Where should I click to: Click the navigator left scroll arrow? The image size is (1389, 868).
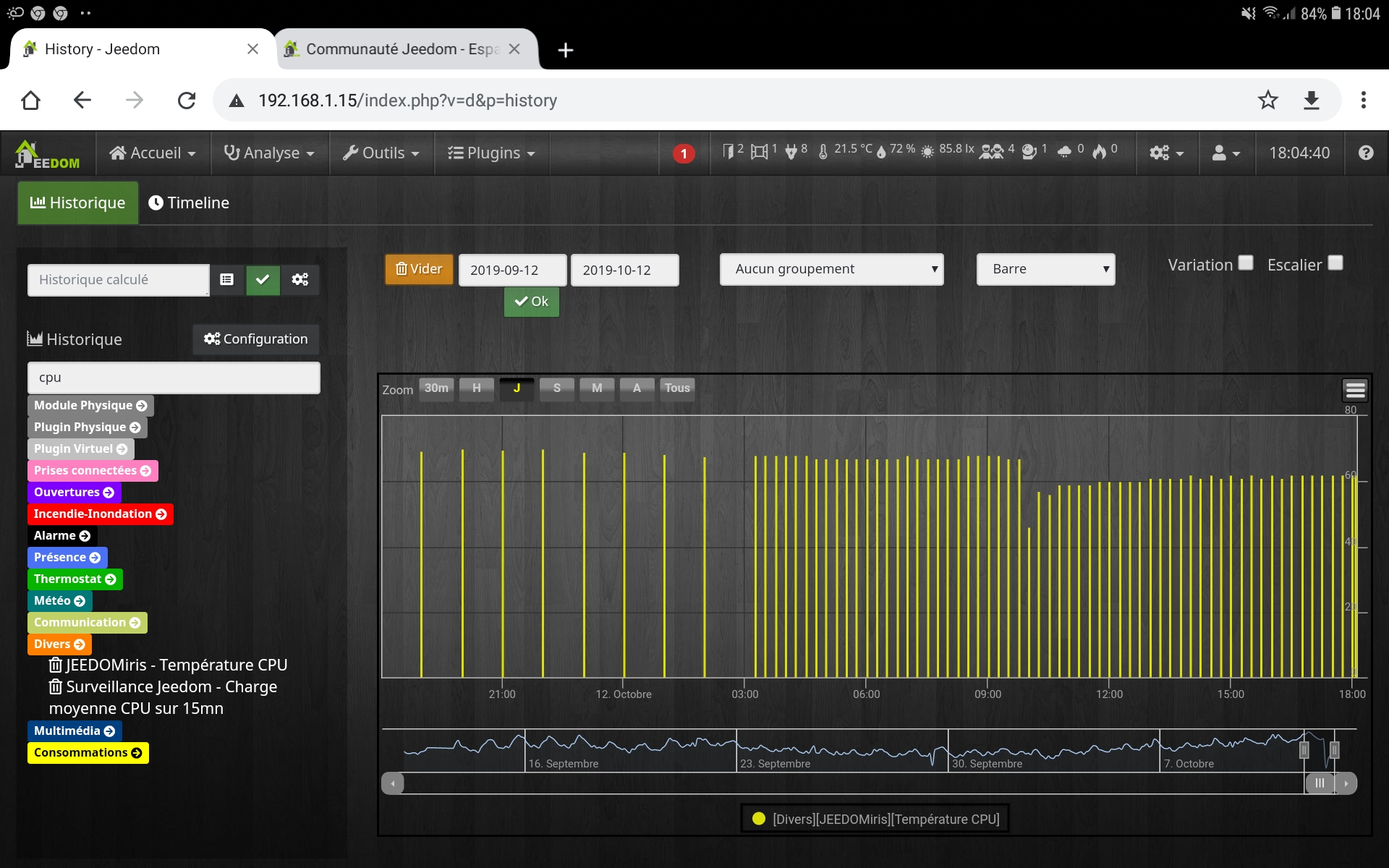coord(393,783)
